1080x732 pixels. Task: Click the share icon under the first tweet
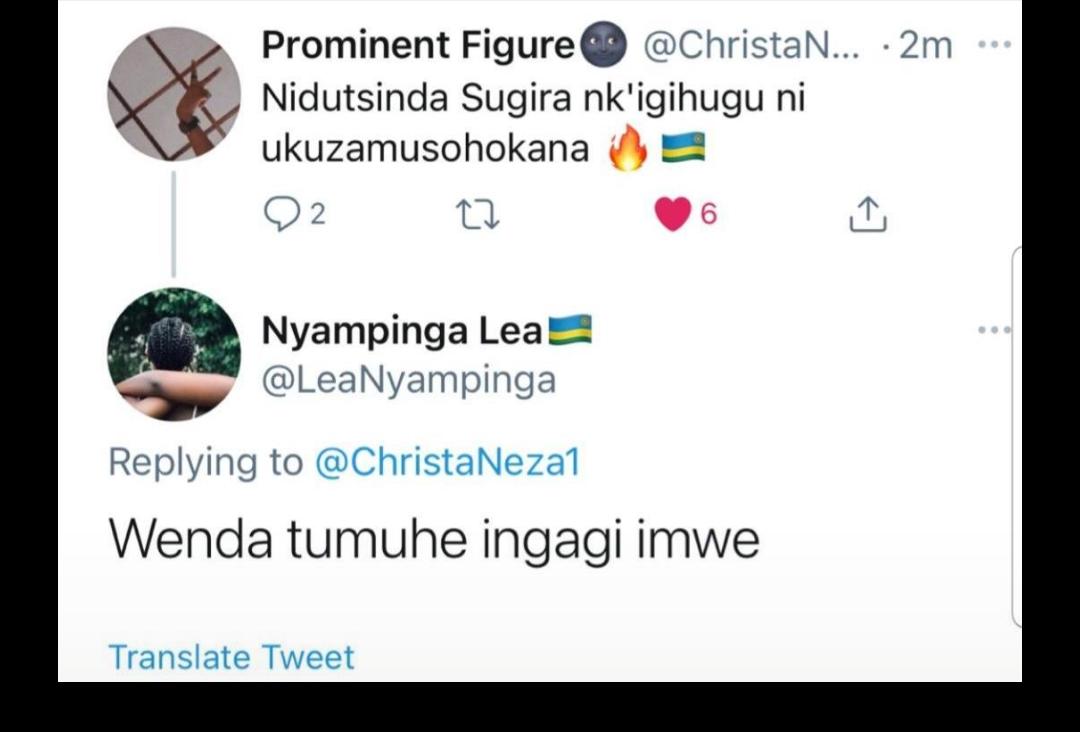coord(867,214)
